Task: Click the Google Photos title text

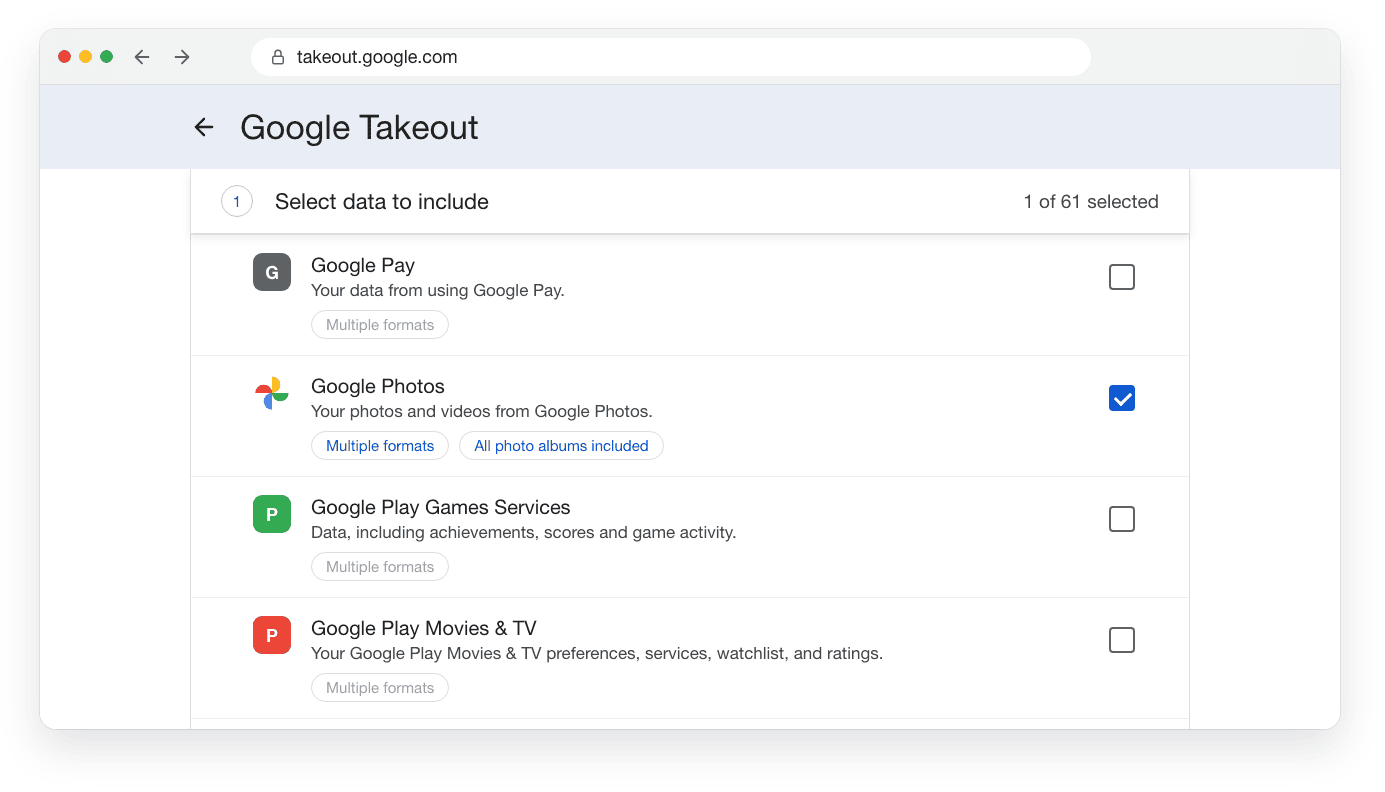Action: (x=378, y=386)
